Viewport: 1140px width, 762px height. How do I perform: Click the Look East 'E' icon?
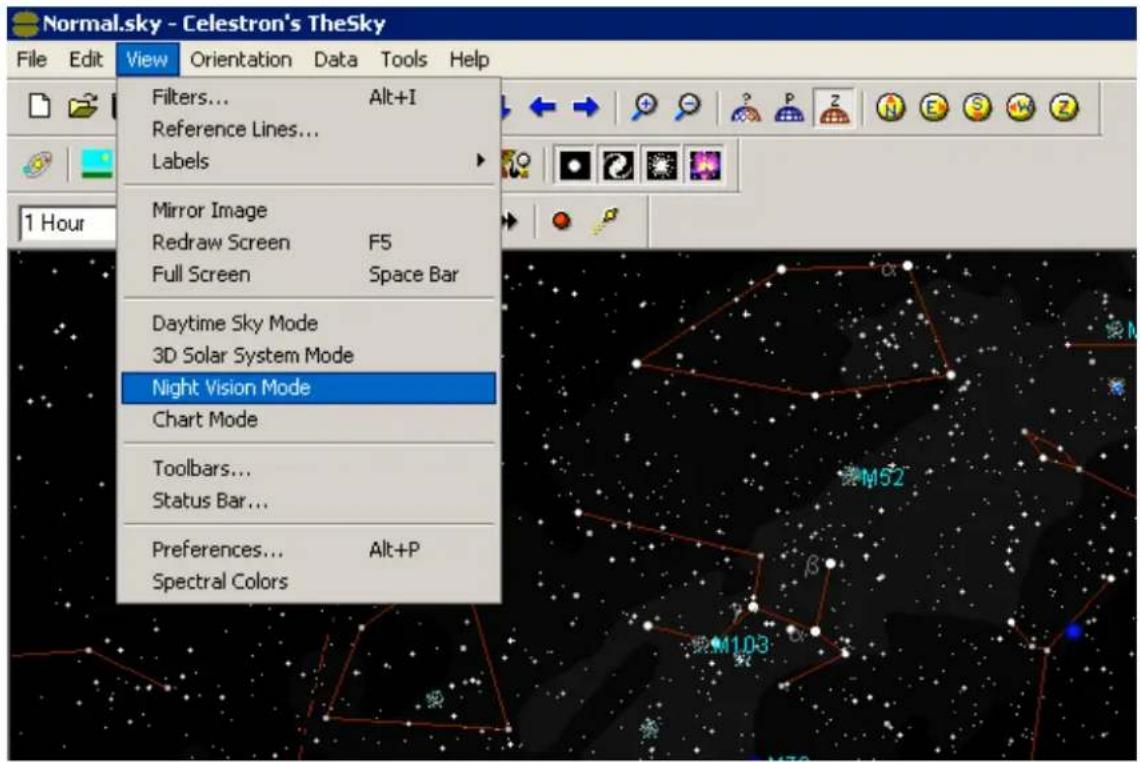point(934,108)
